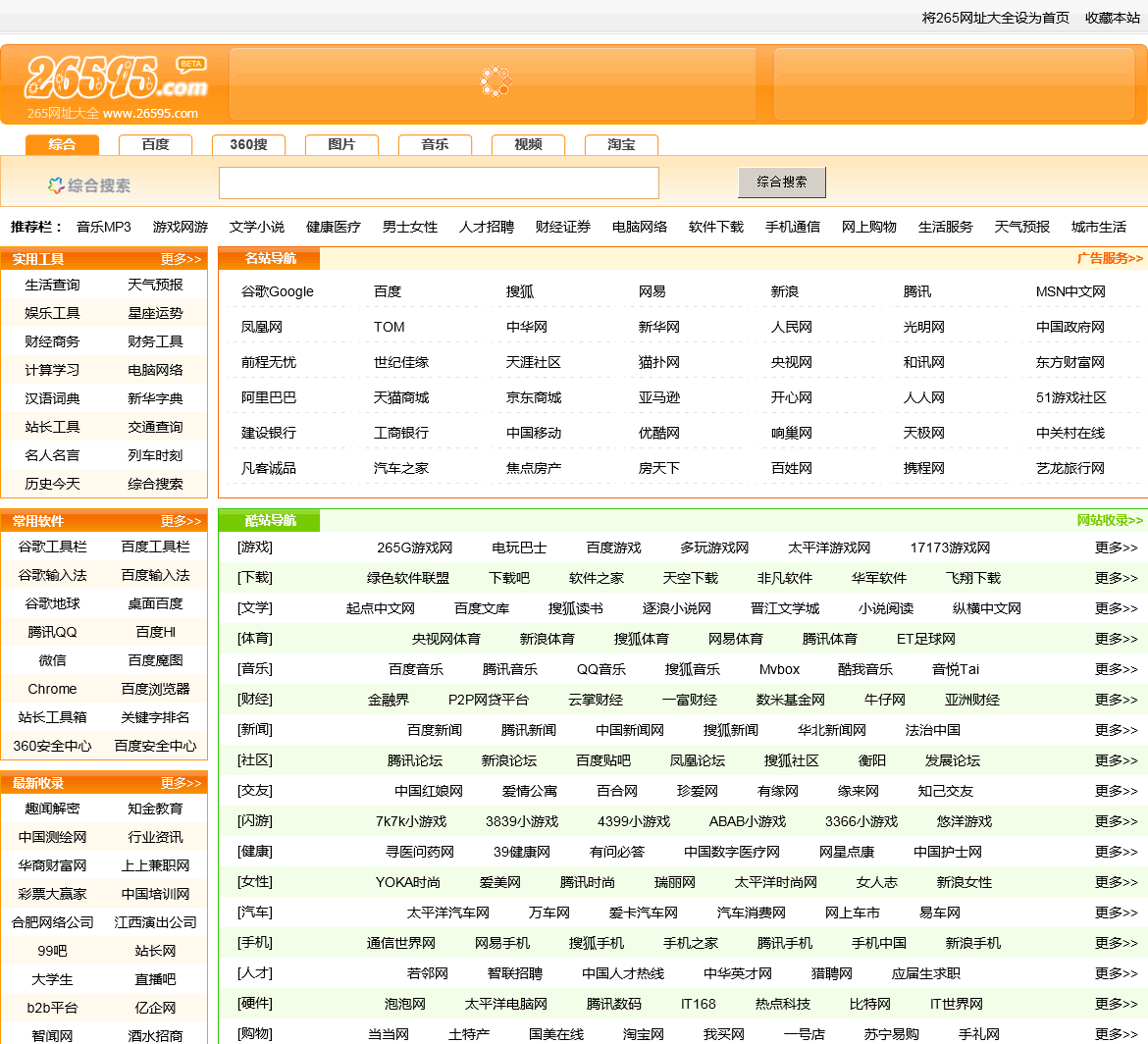The width and height of the screenshot is (1148, 1044).
Task: Open the 淘宝 search tab
Action: pyautogui.click(x=621, y=145)
